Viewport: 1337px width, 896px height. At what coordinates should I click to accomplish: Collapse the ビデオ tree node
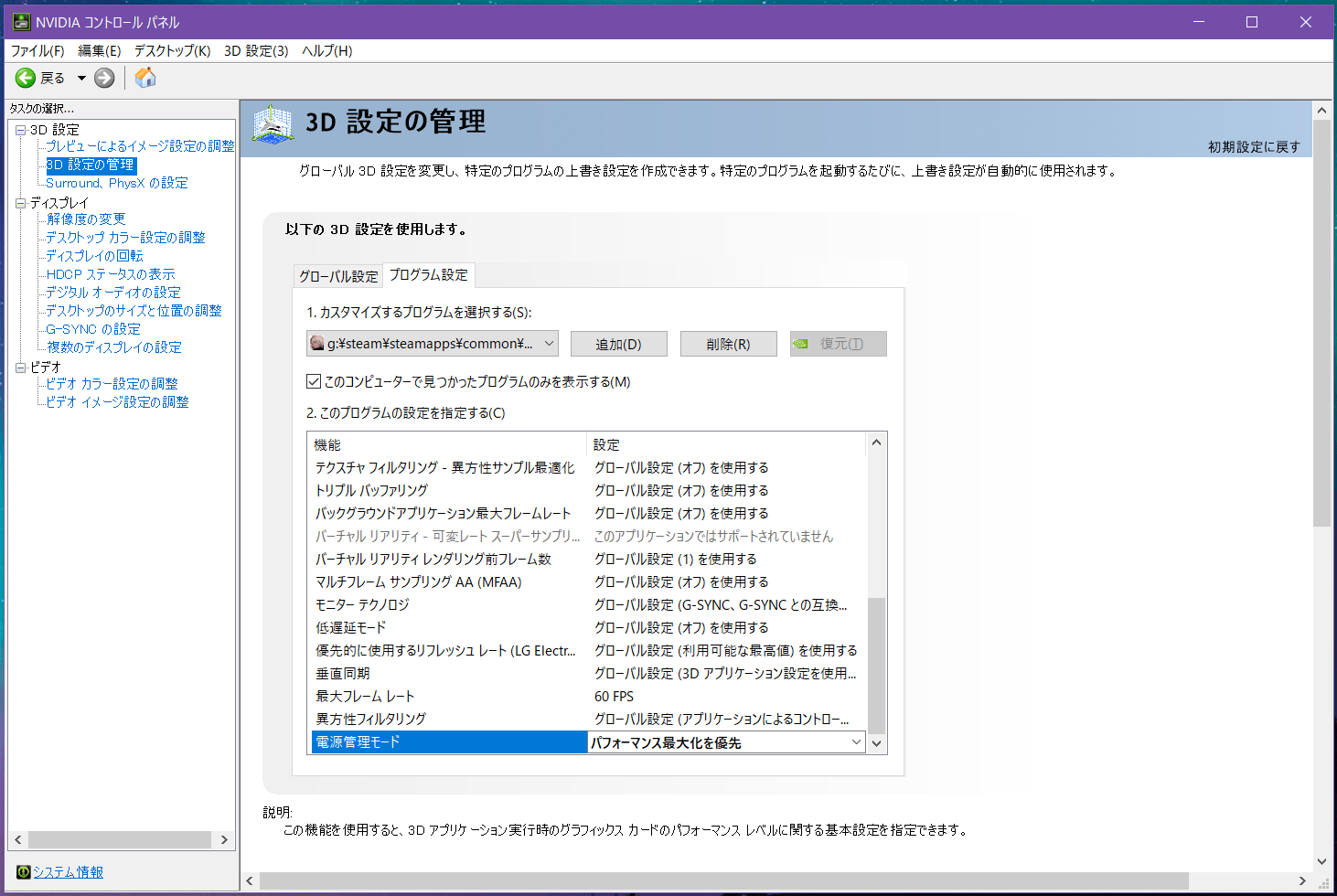pyautogui.click(x=20, y=368)
